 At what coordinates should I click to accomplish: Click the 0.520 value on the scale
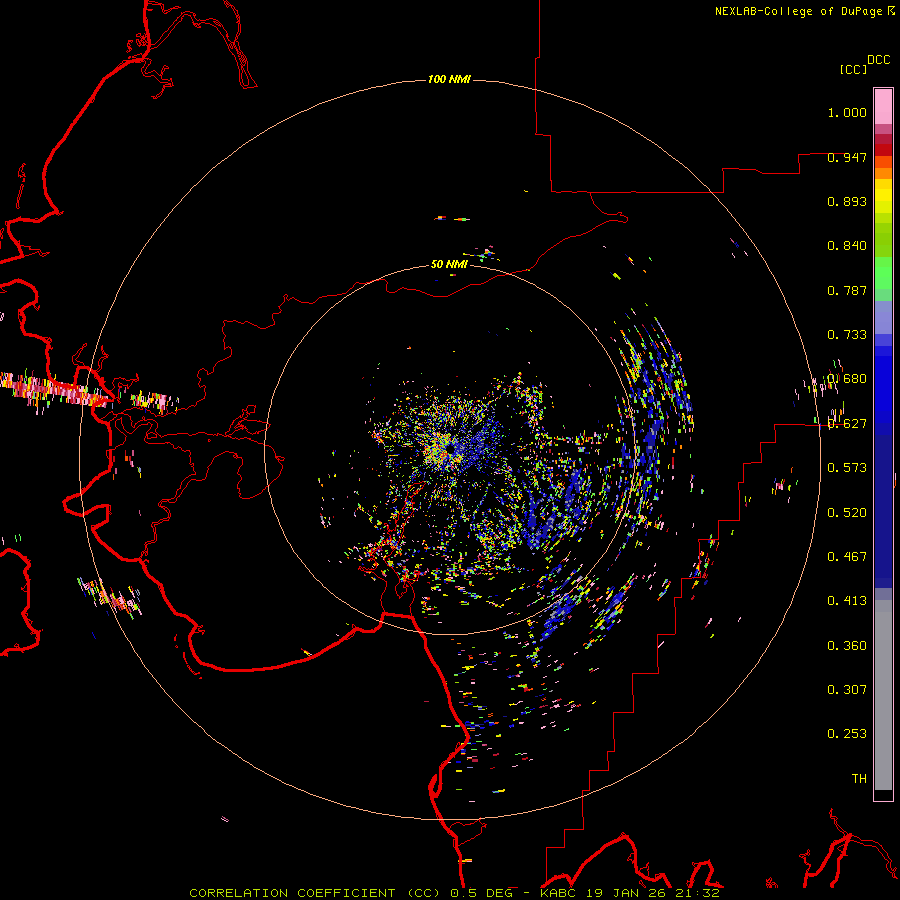847,512
